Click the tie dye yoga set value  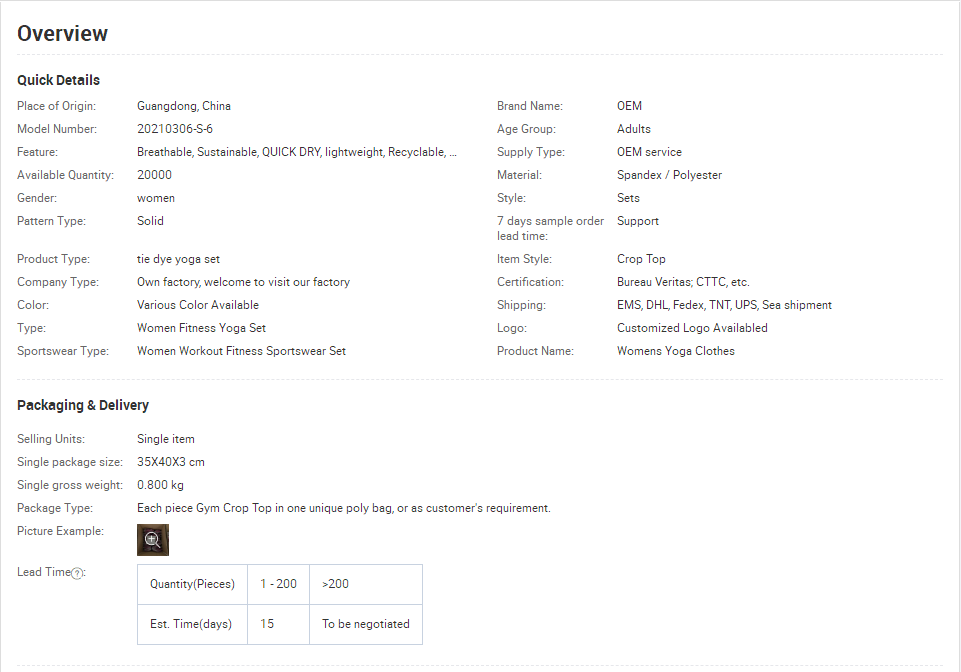[178, 259]
